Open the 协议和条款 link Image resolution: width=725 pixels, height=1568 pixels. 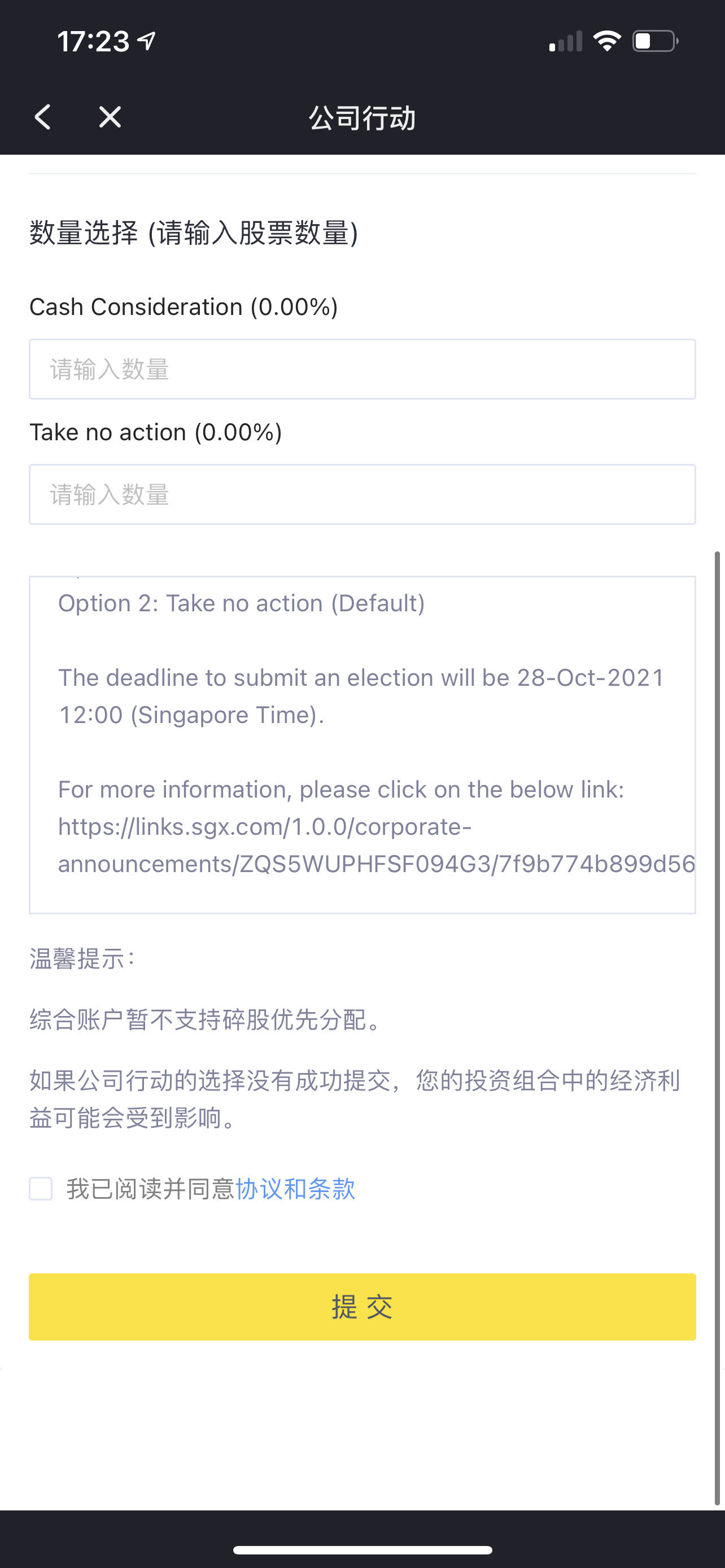click(295, 1189)
